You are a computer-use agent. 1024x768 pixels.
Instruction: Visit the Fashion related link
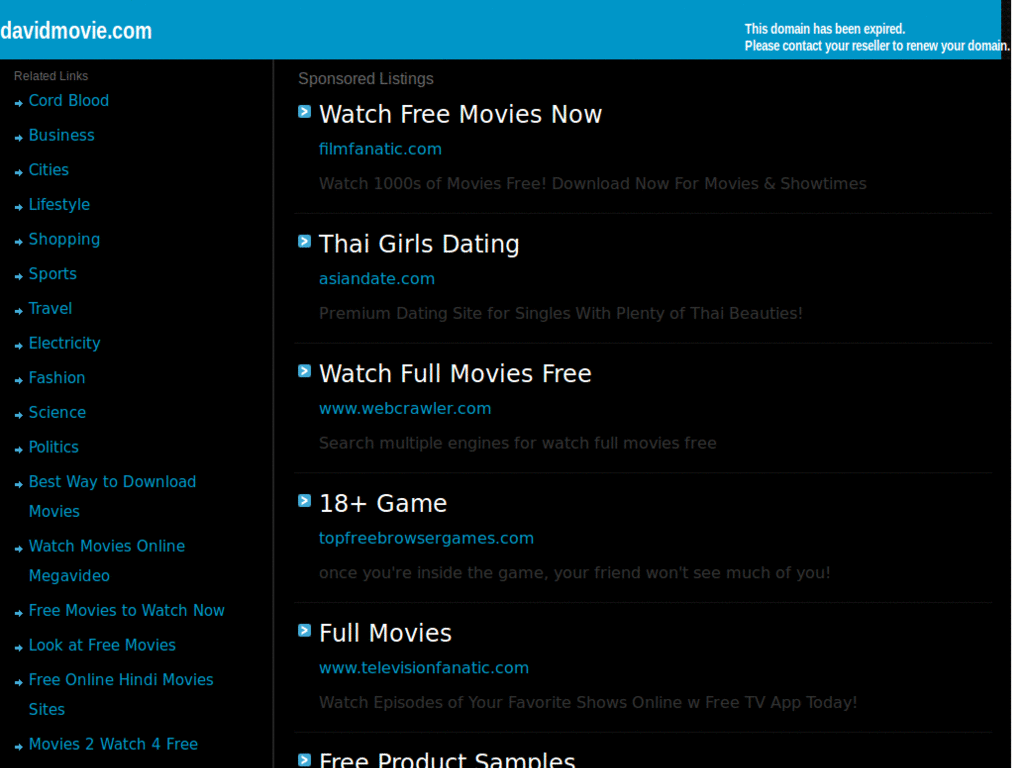point(57,377)
